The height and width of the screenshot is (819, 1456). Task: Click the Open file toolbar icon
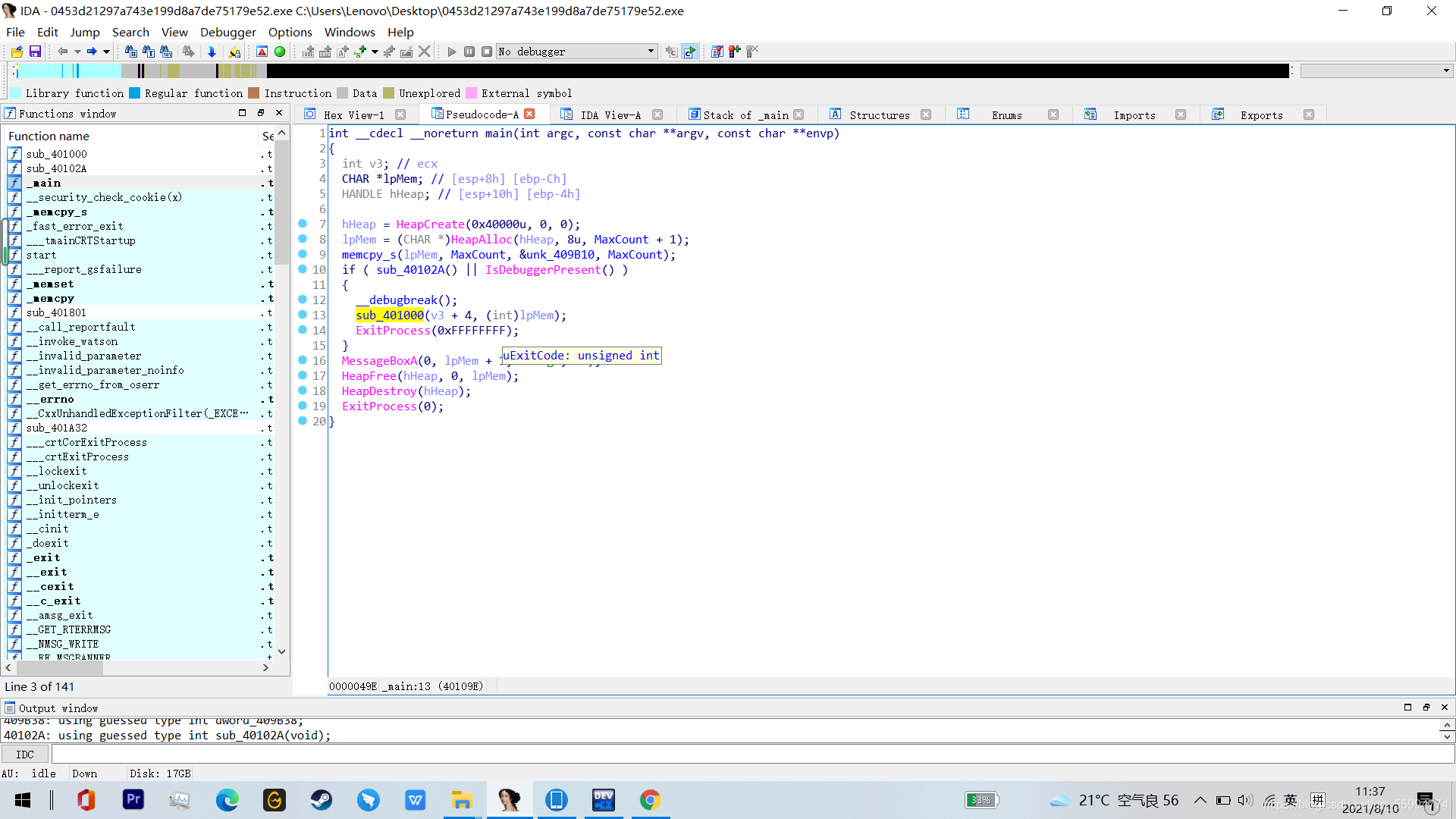tap(17, 52)
